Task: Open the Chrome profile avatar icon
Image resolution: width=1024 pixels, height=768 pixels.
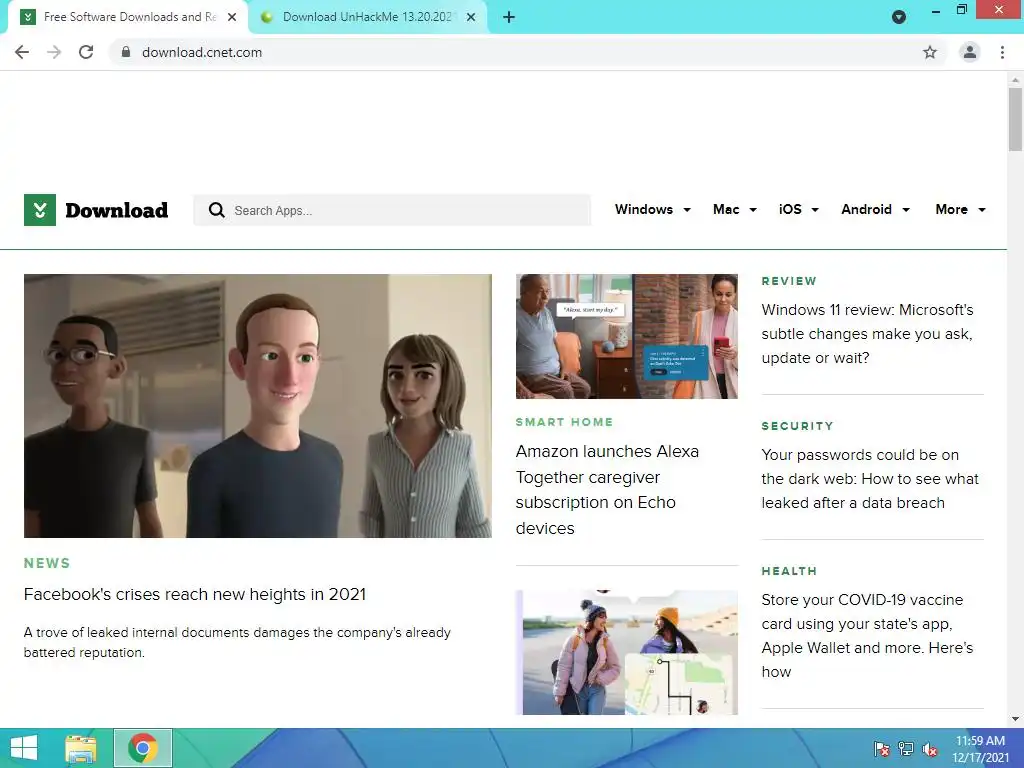Action: coord(970,52)
